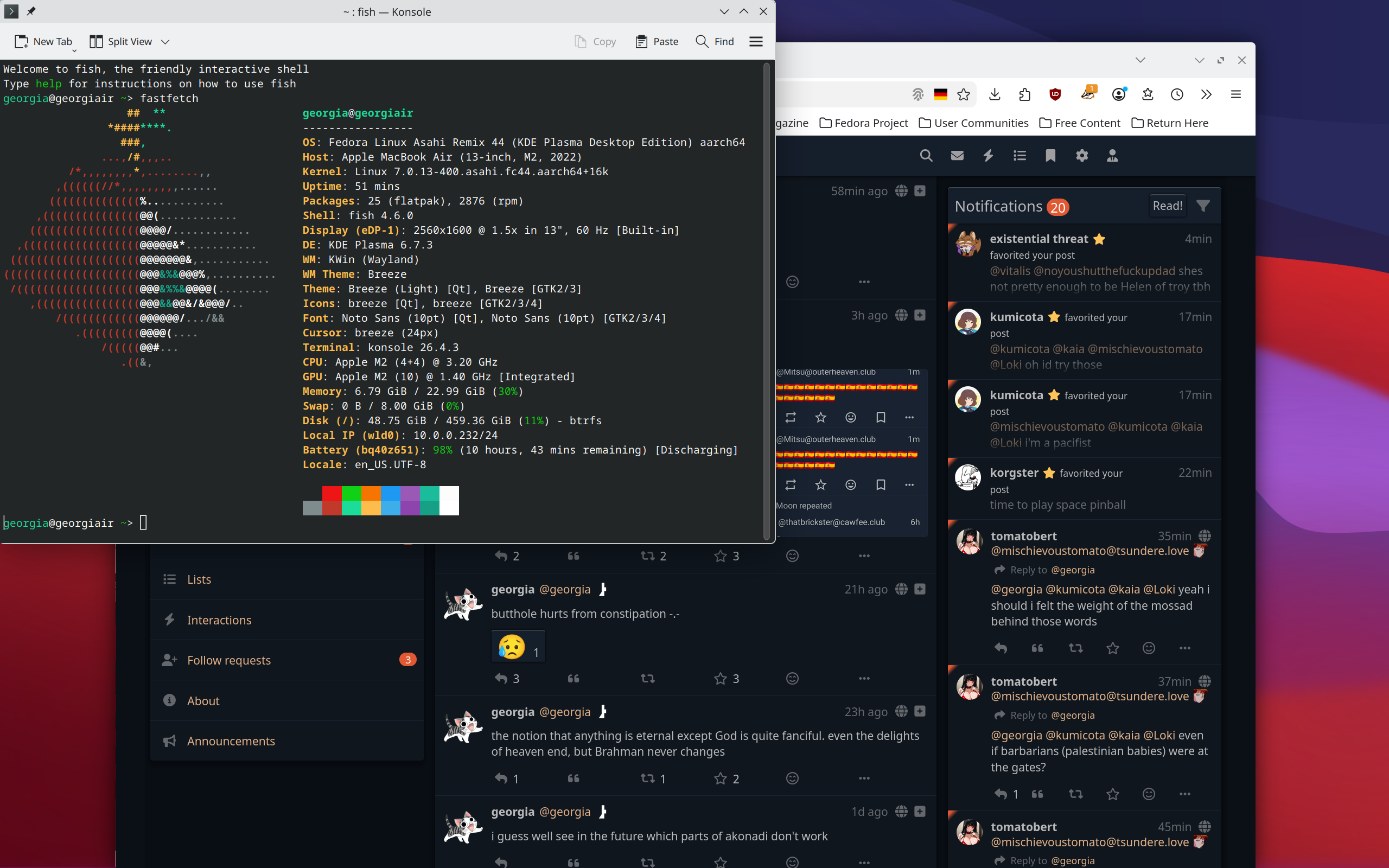Add emoji reaction to 'Brahman never changes' post
Image resolution: width=1389 pixels, height=868 pixels.
[x=792, y=778]
